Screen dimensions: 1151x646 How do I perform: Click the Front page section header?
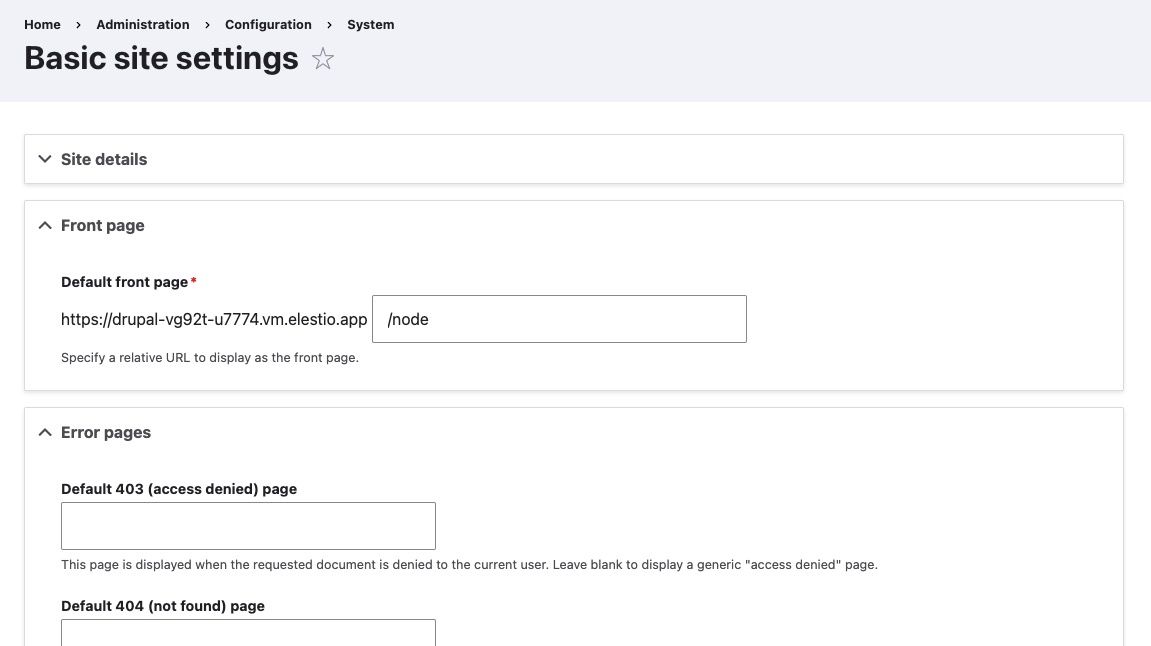103,225
